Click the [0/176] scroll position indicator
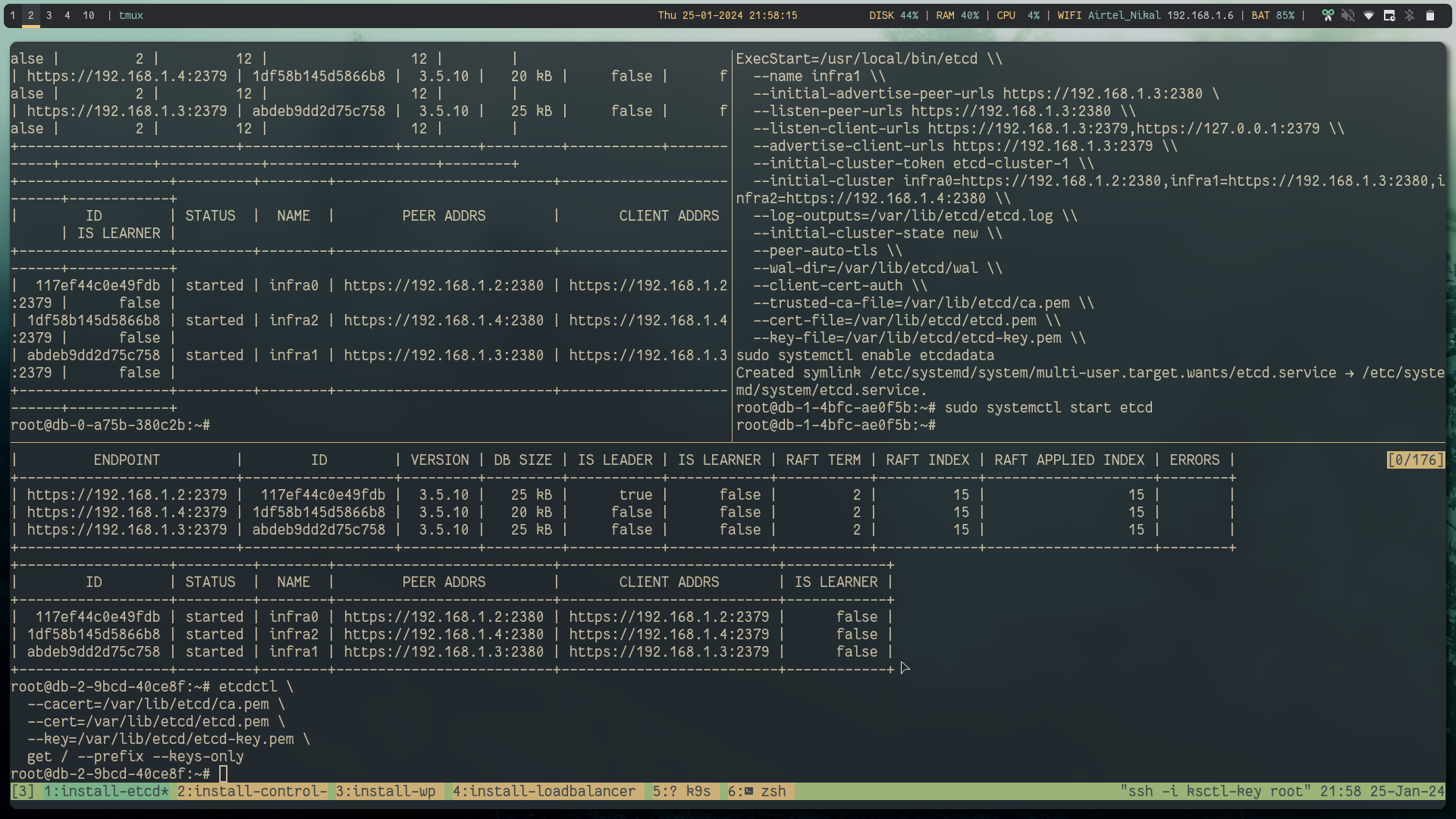This screenshot has width=1456, height=819. (1415, 460)
